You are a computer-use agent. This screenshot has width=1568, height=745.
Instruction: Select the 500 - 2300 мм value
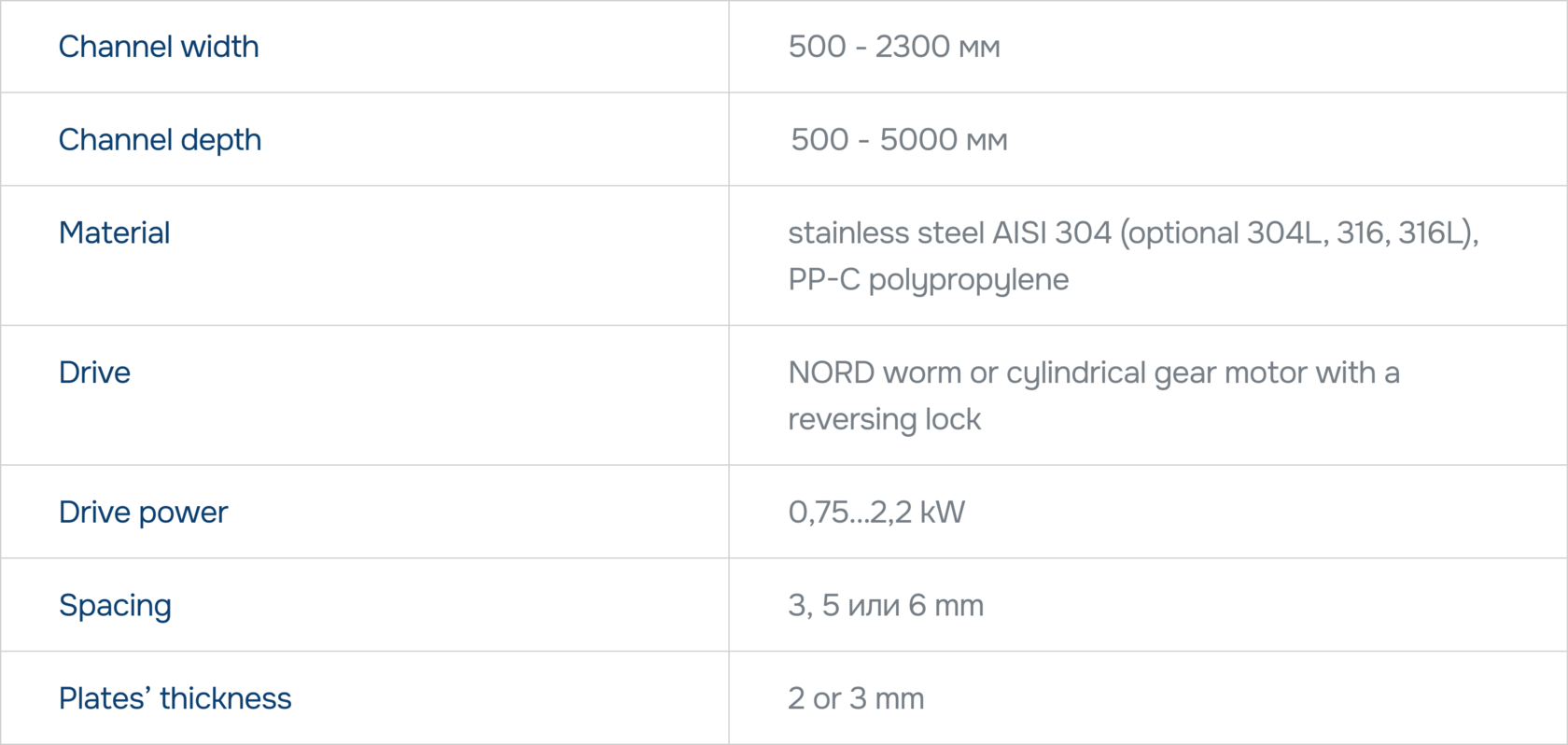pyautogui.click(x=893, y=47)
